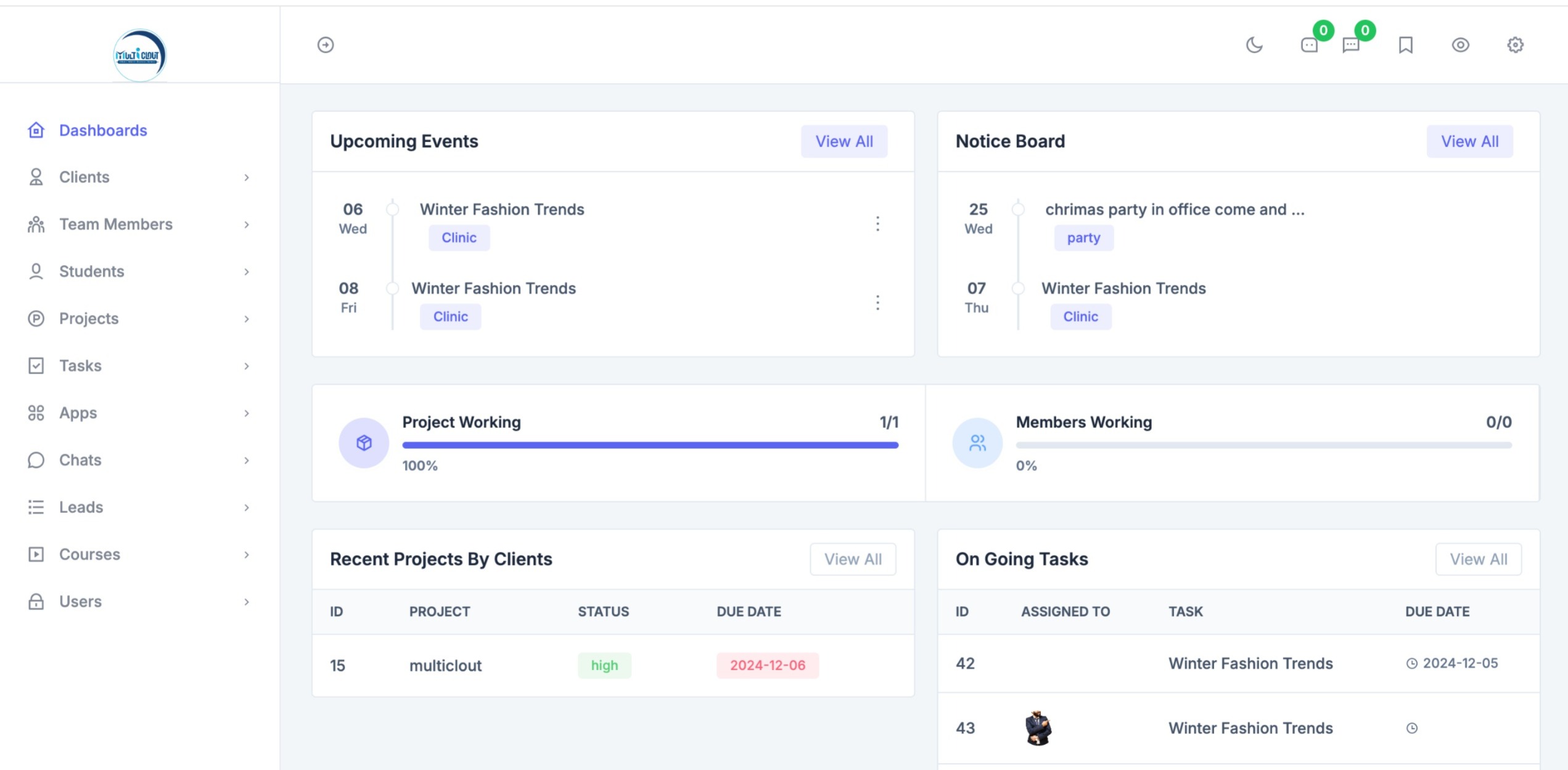The height and width of the screenshot is (770, 1568).
Task: Open the bookmark icon in header
Action: 1405,45
